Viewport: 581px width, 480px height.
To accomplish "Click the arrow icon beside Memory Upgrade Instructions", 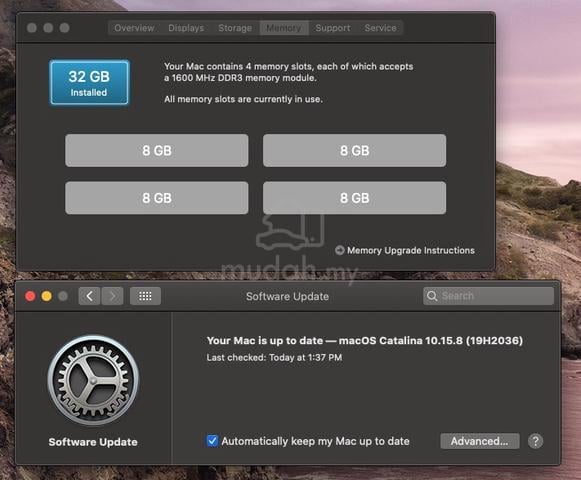I will tap(339, 250).
